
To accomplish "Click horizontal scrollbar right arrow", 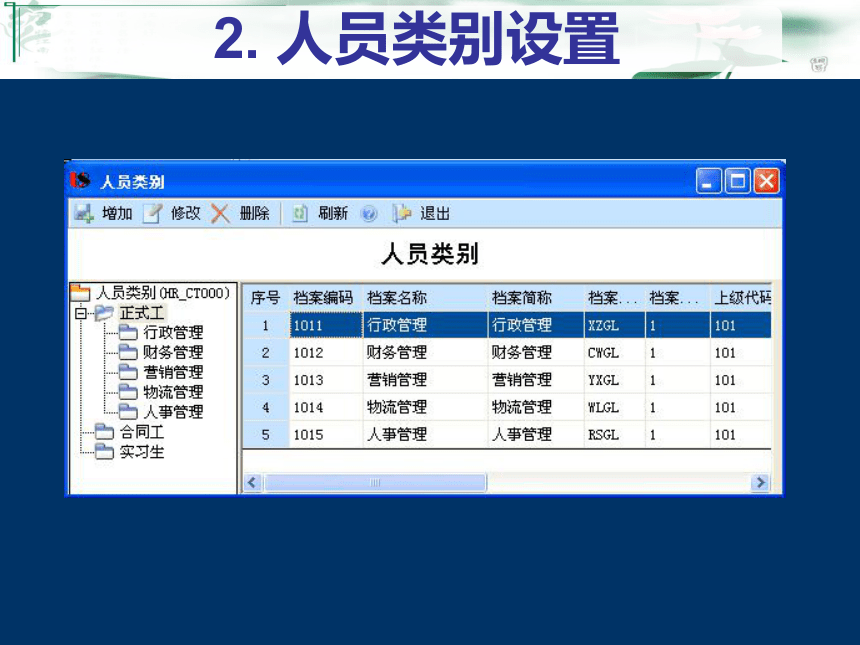I will 760,483.
